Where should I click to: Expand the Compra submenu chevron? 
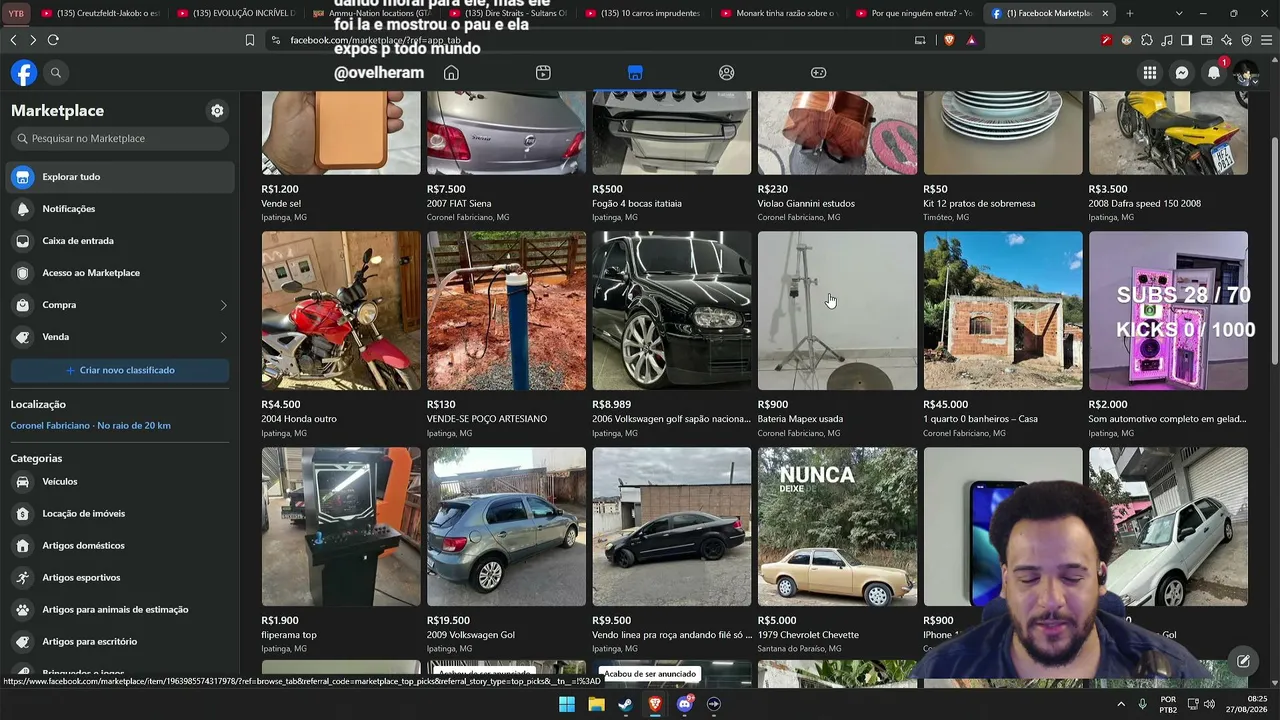(223, 305)
